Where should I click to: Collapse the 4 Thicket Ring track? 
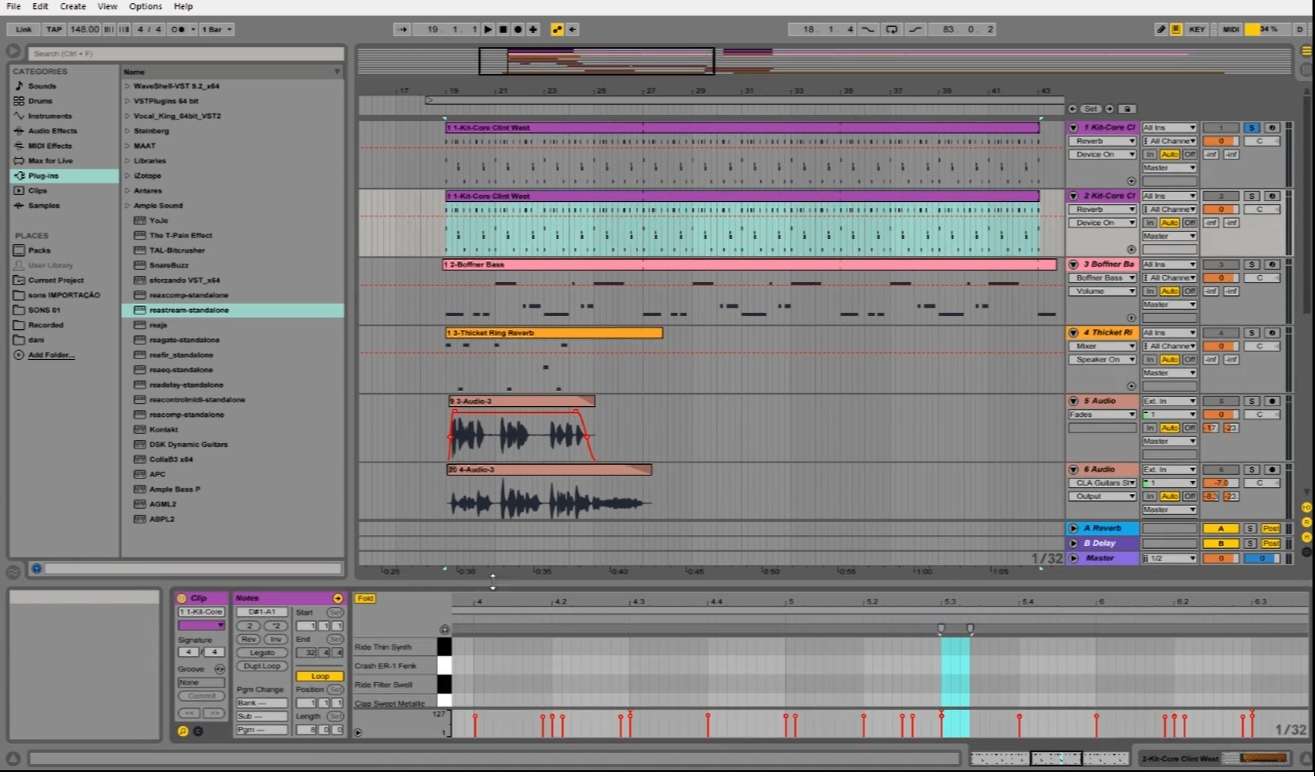click(1074, 332)
